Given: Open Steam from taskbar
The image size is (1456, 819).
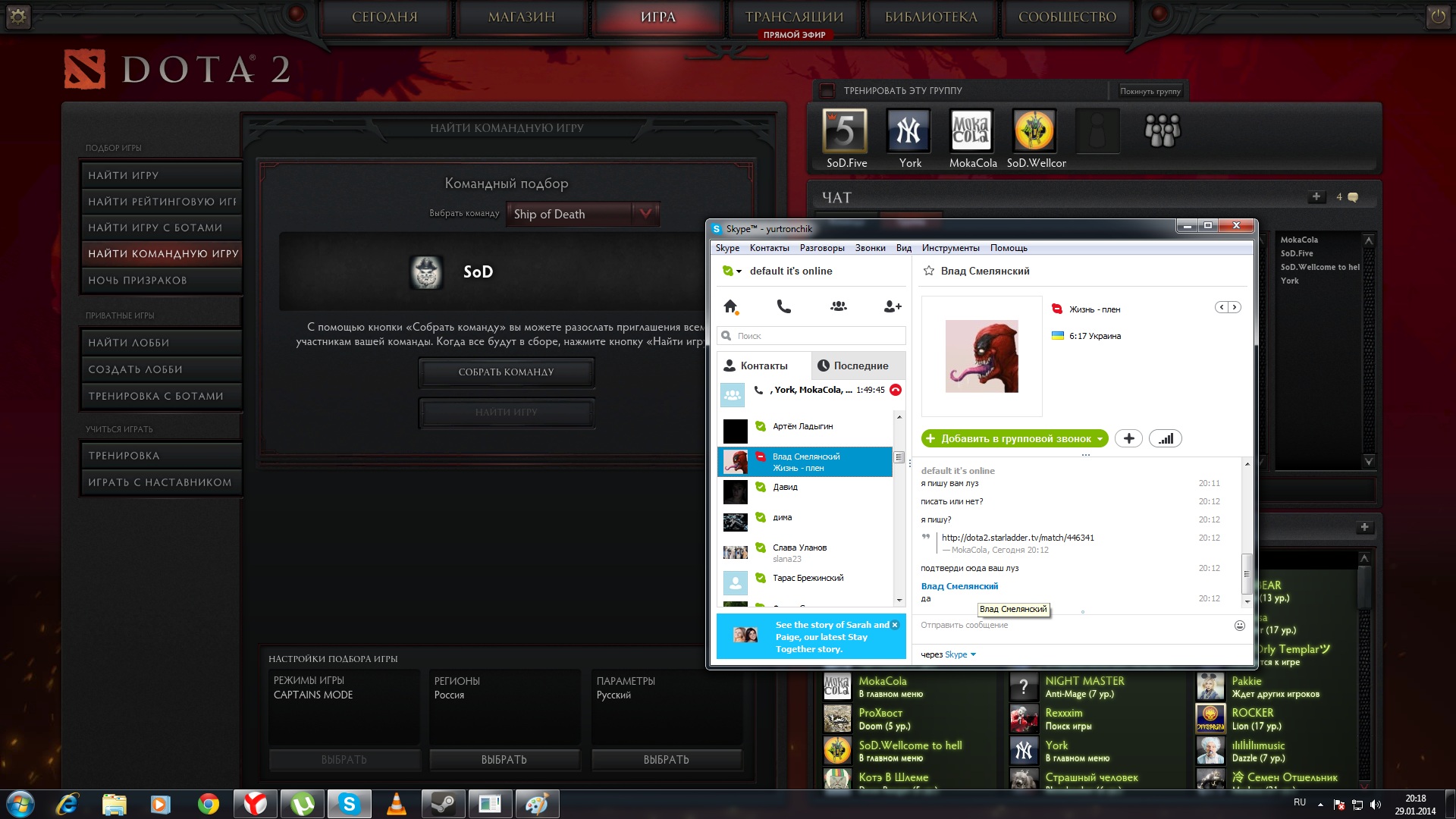Looking at the screenshot, I should click(444, 804).
